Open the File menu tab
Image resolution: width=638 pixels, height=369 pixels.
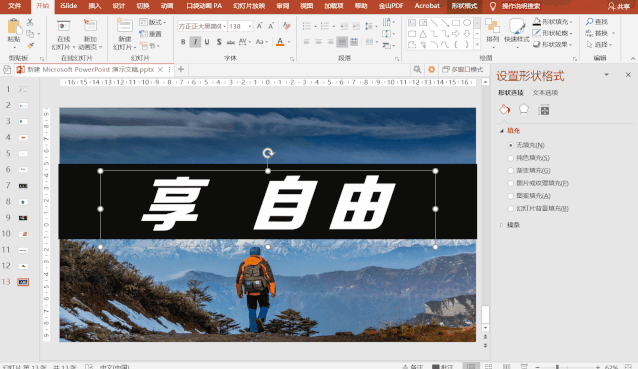coord(14,6)
